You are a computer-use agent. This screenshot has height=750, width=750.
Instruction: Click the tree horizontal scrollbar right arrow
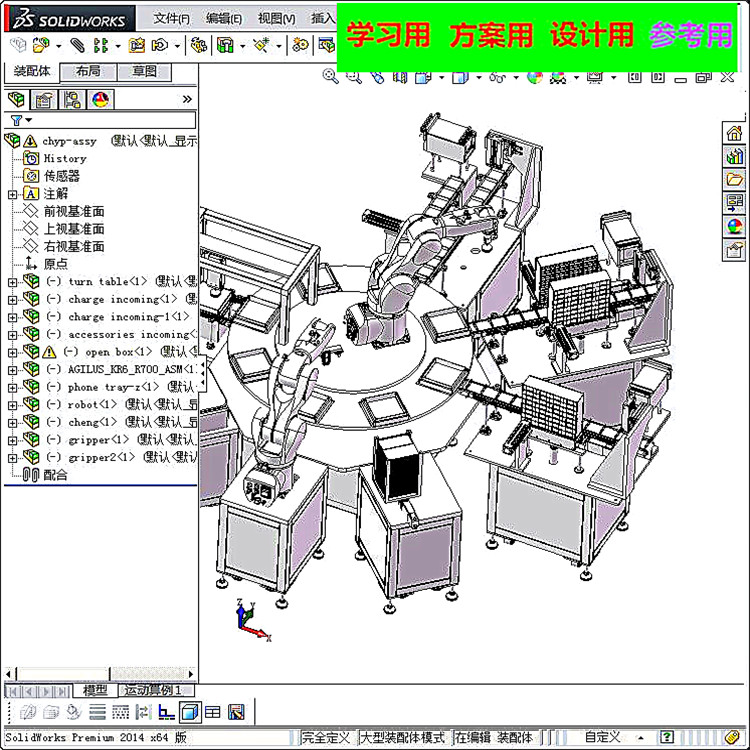191,674
